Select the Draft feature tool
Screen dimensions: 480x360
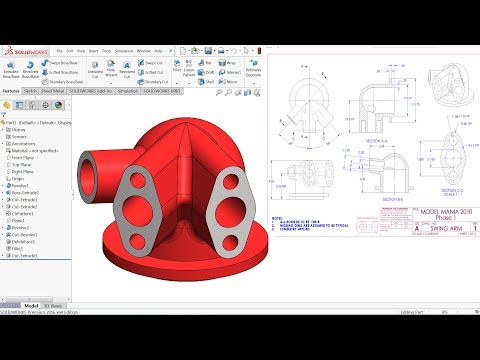[206, 72]
